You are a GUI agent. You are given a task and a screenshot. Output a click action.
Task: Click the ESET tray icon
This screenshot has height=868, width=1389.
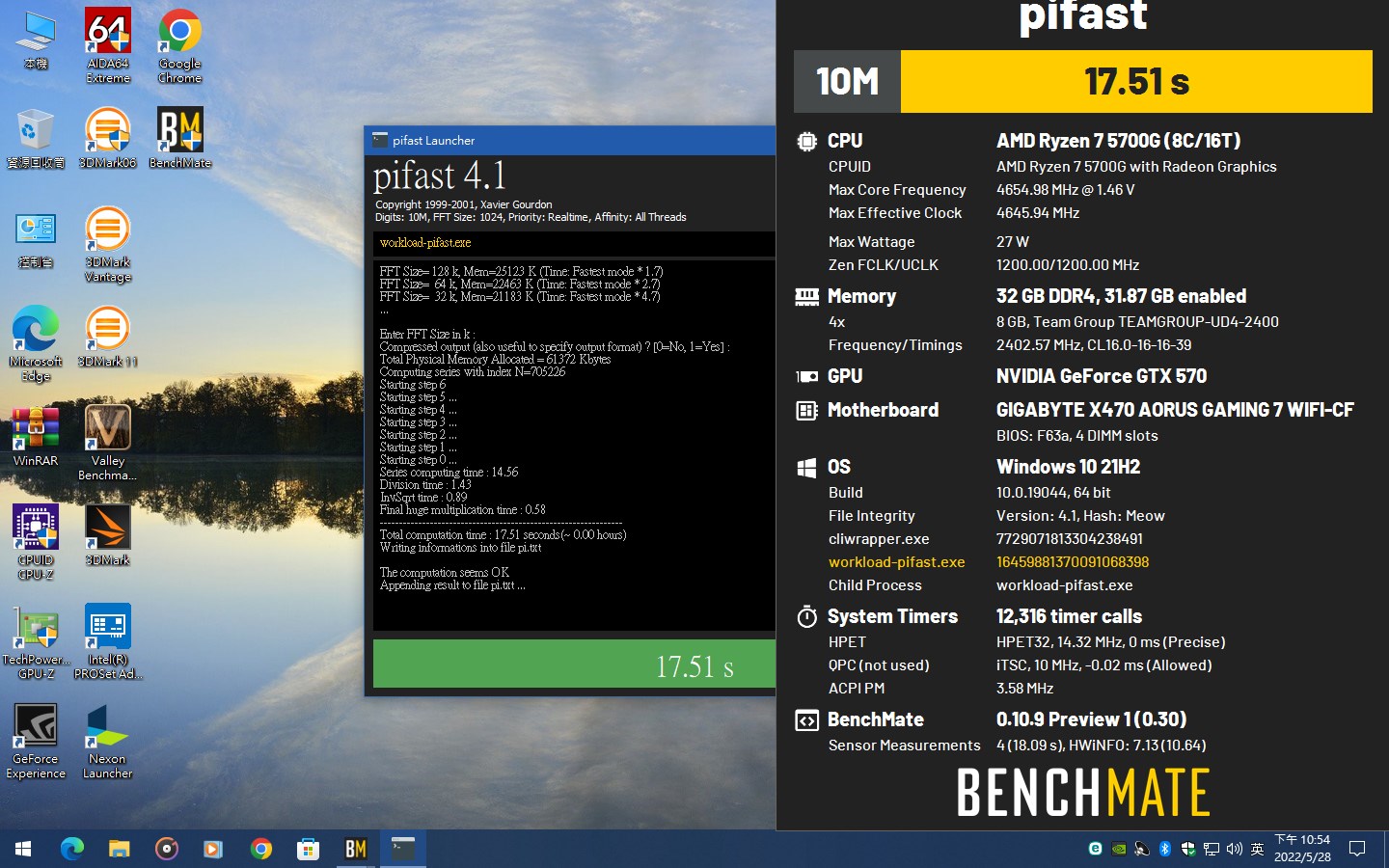[x=1095, y=849]
